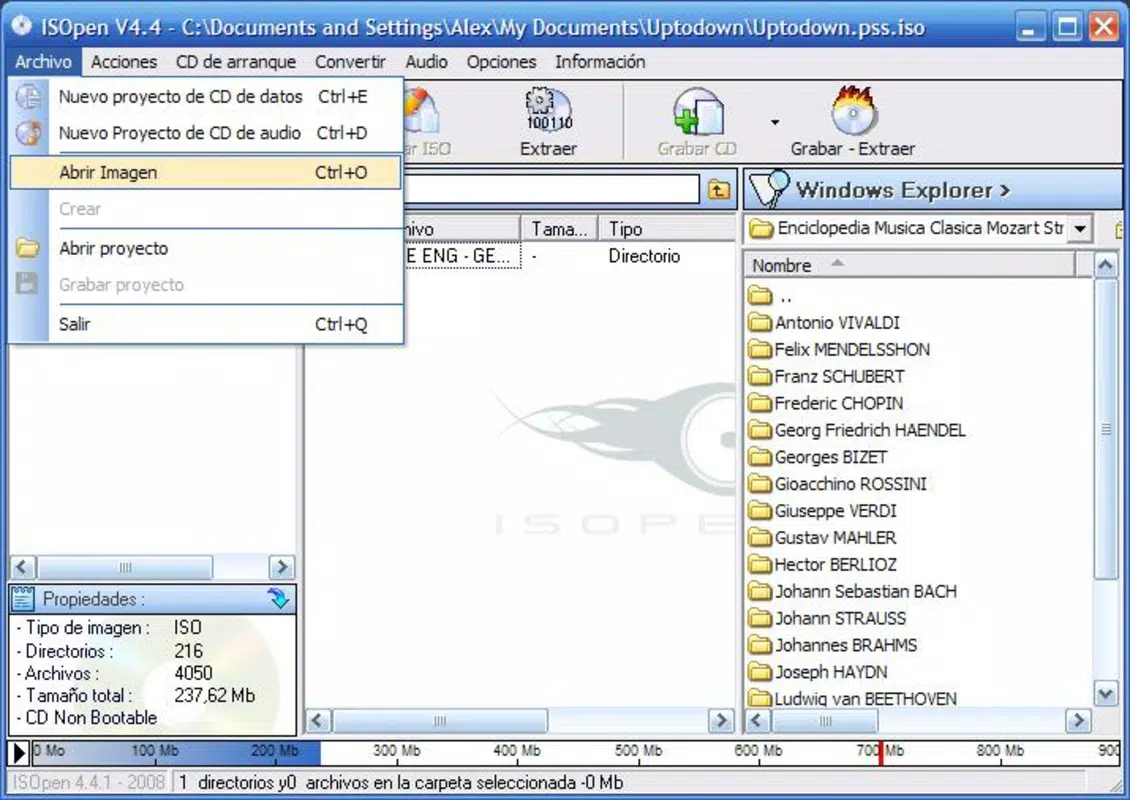Click the Tipo column header
Viewport: 1130px width, 800px height.
pos(667,229)
